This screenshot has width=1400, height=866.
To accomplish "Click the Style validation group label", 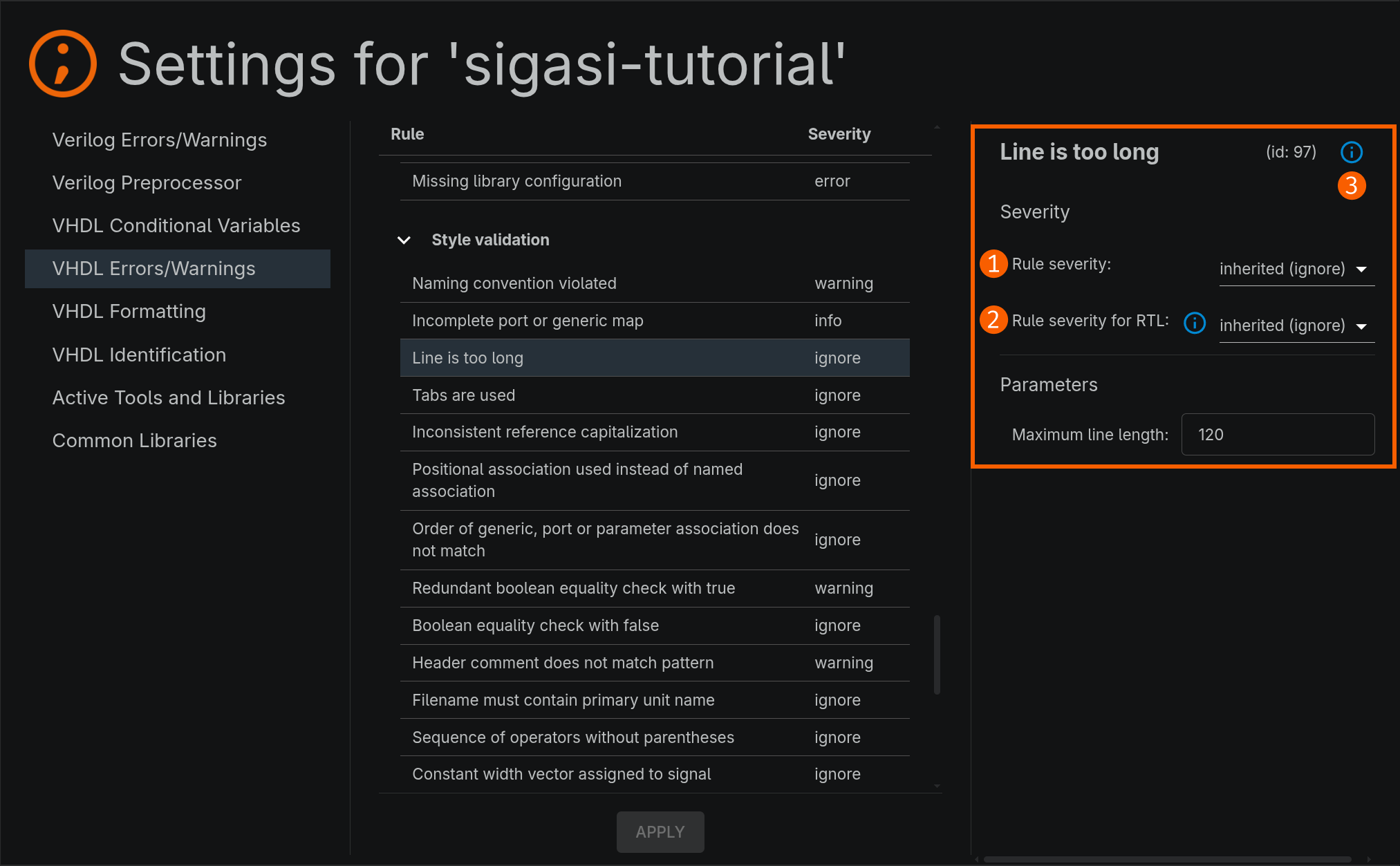I will pyautogui.click(x=490, y=240).
